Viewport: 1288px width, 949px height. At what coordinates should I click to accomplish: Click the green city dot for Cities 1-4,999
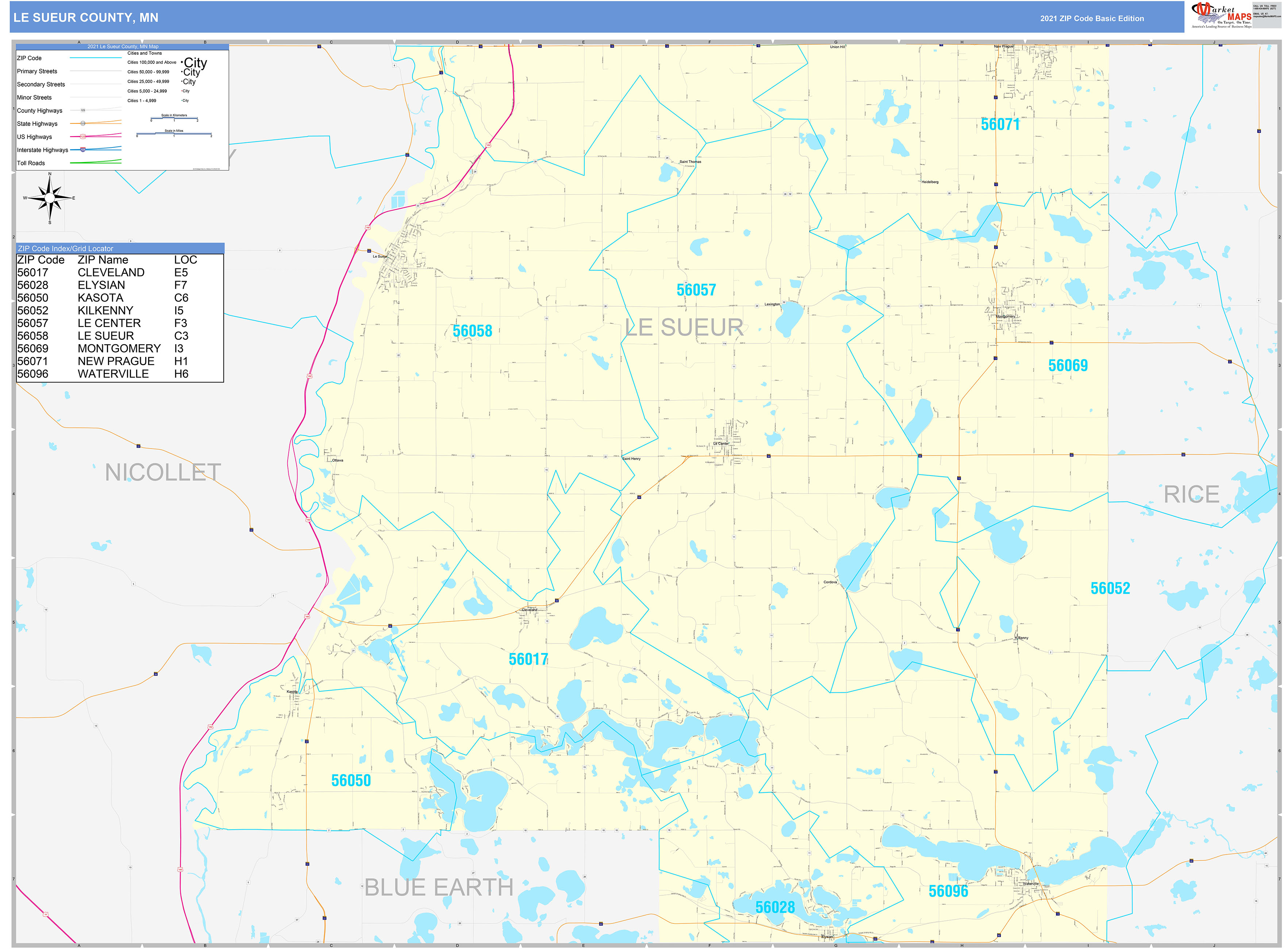181,100
